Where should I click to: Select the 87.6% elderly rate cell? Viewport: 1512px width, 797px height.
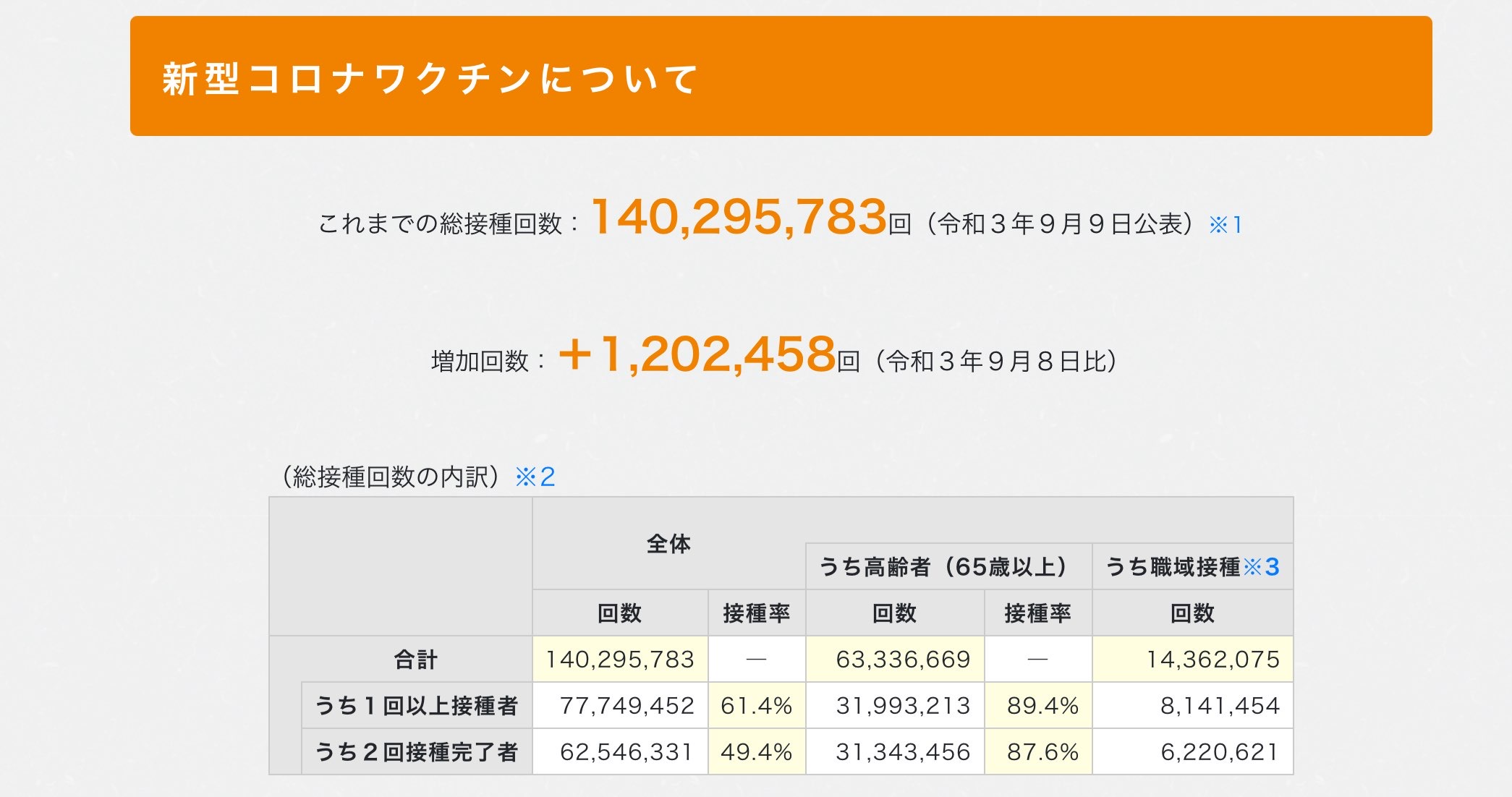pyautogui.click(x=1042, y=752)
